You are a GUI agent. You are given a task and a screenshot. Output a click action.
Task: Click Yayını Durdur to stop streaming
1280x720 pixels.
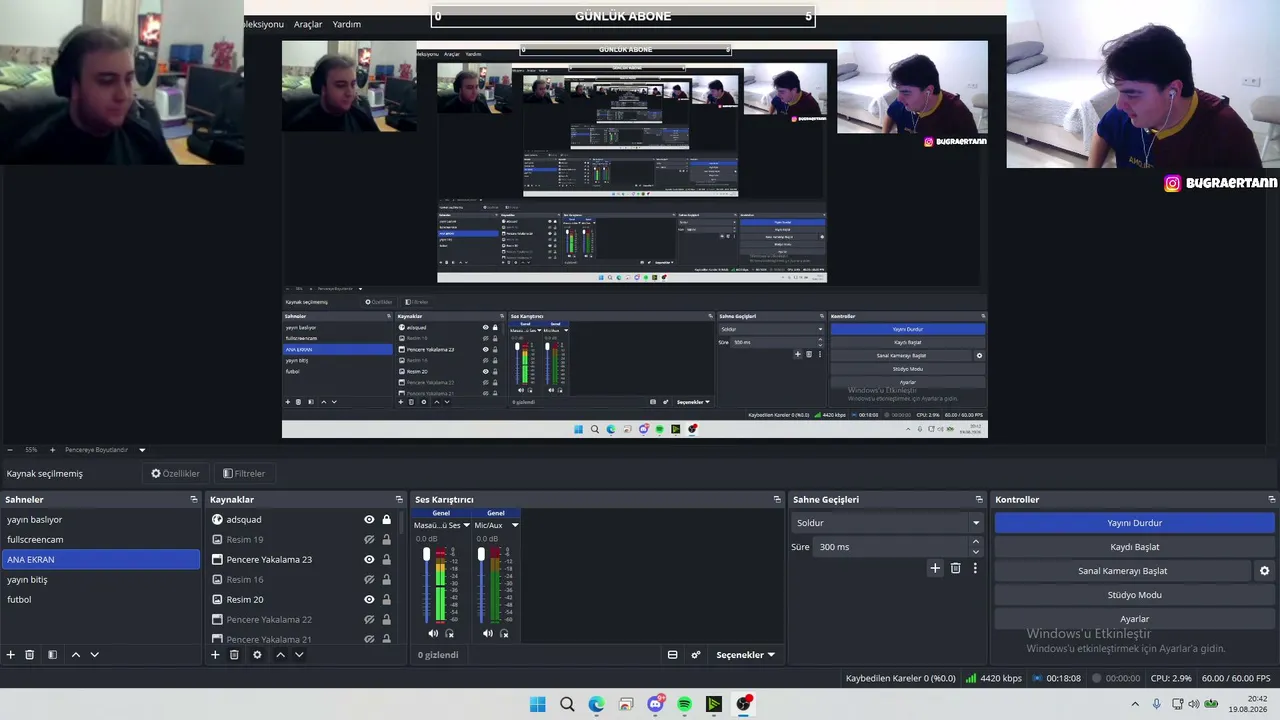[1135, 523]
